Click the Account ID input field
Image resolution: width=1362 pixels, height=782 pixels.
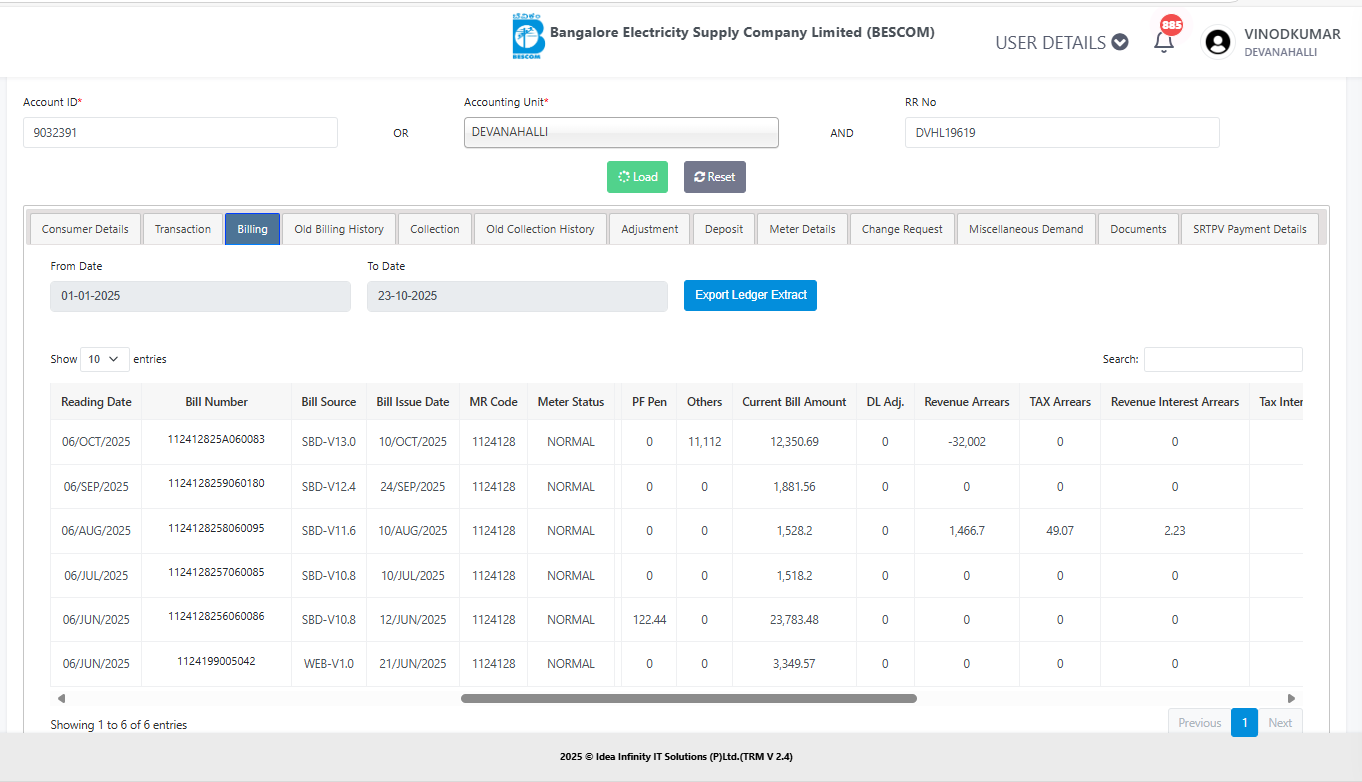180,132
